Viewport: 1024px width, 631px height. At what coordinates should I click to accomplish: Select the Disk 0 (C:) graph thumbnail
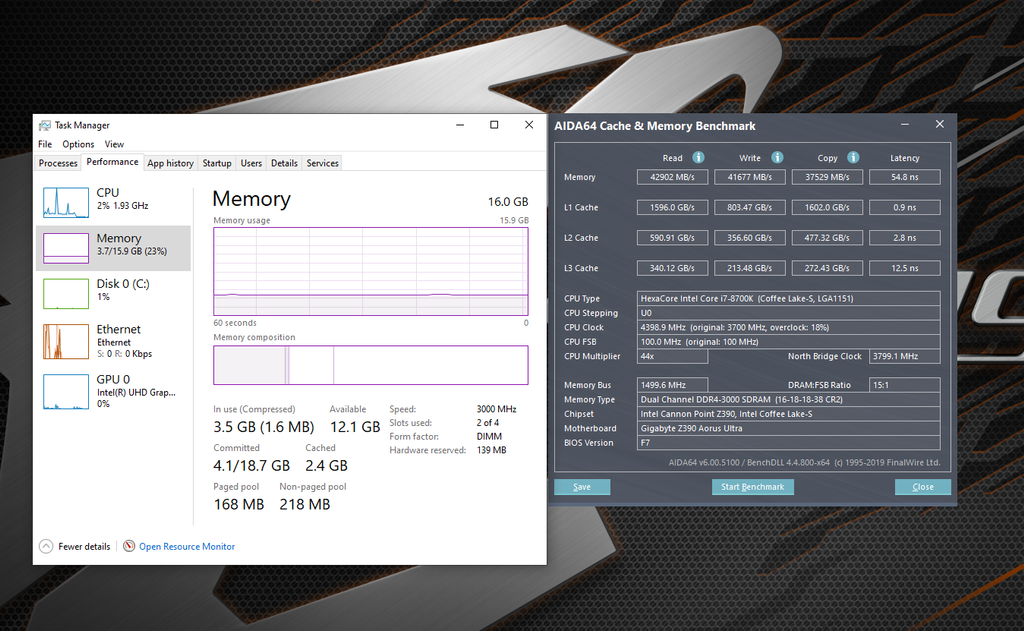(x=66, y=293)
